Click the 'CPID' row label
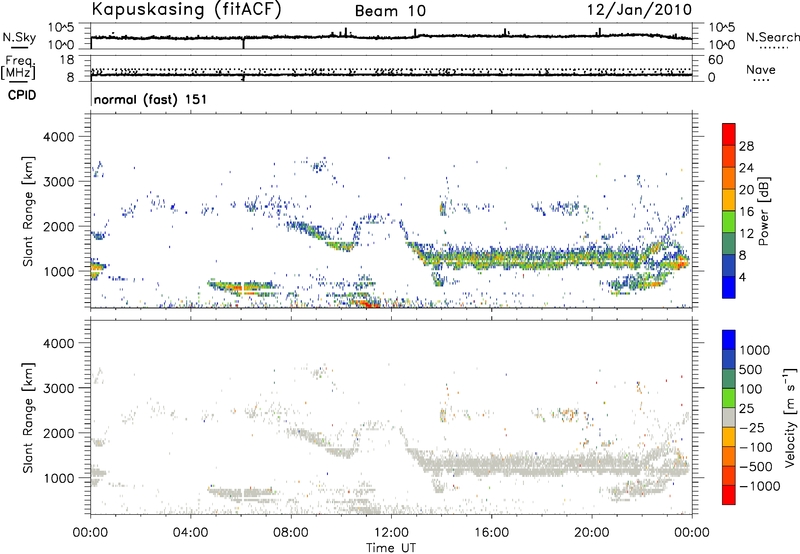This screenshot has height=554, width=800. pos(22,95)
